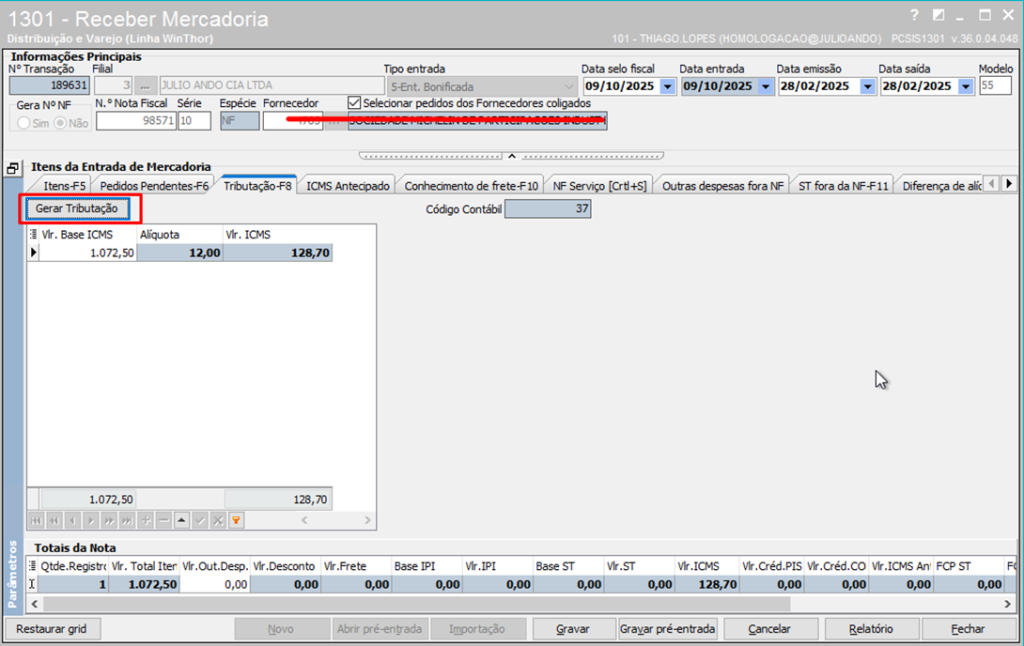Click the orange filter icon in grid navigator

[236, 520]
